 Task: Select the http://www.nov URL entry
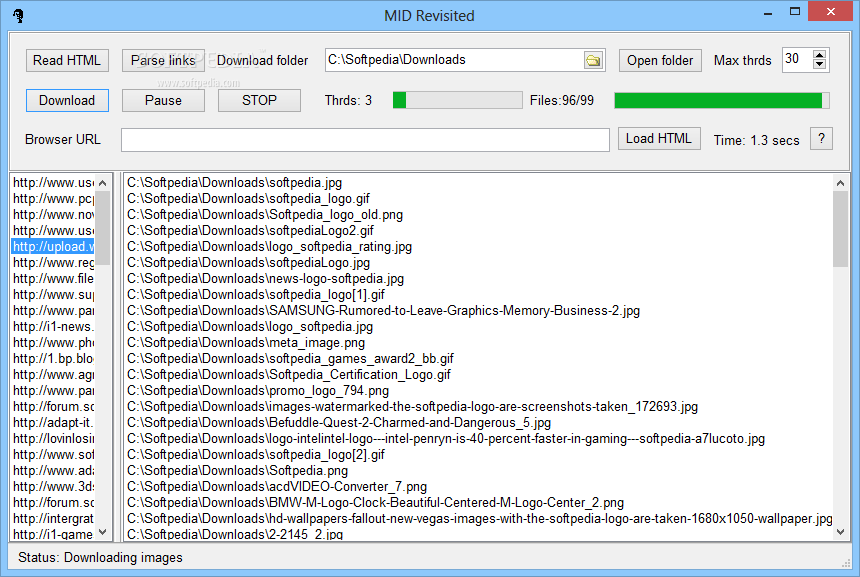pos(53,215)
